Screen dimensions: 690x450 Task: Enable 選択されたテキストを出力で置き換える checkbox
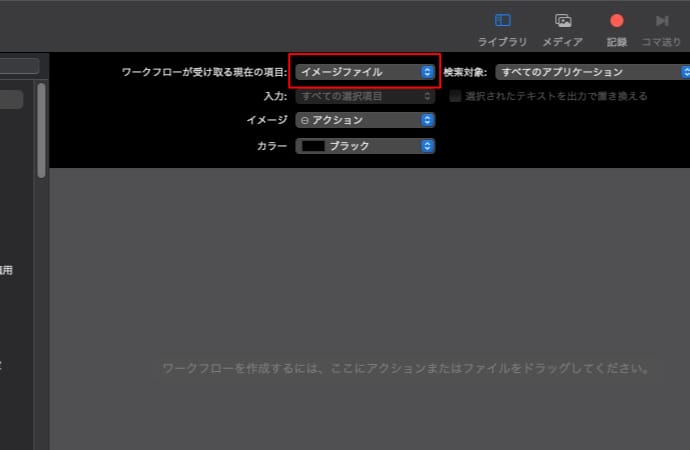(x=456, y=96)
